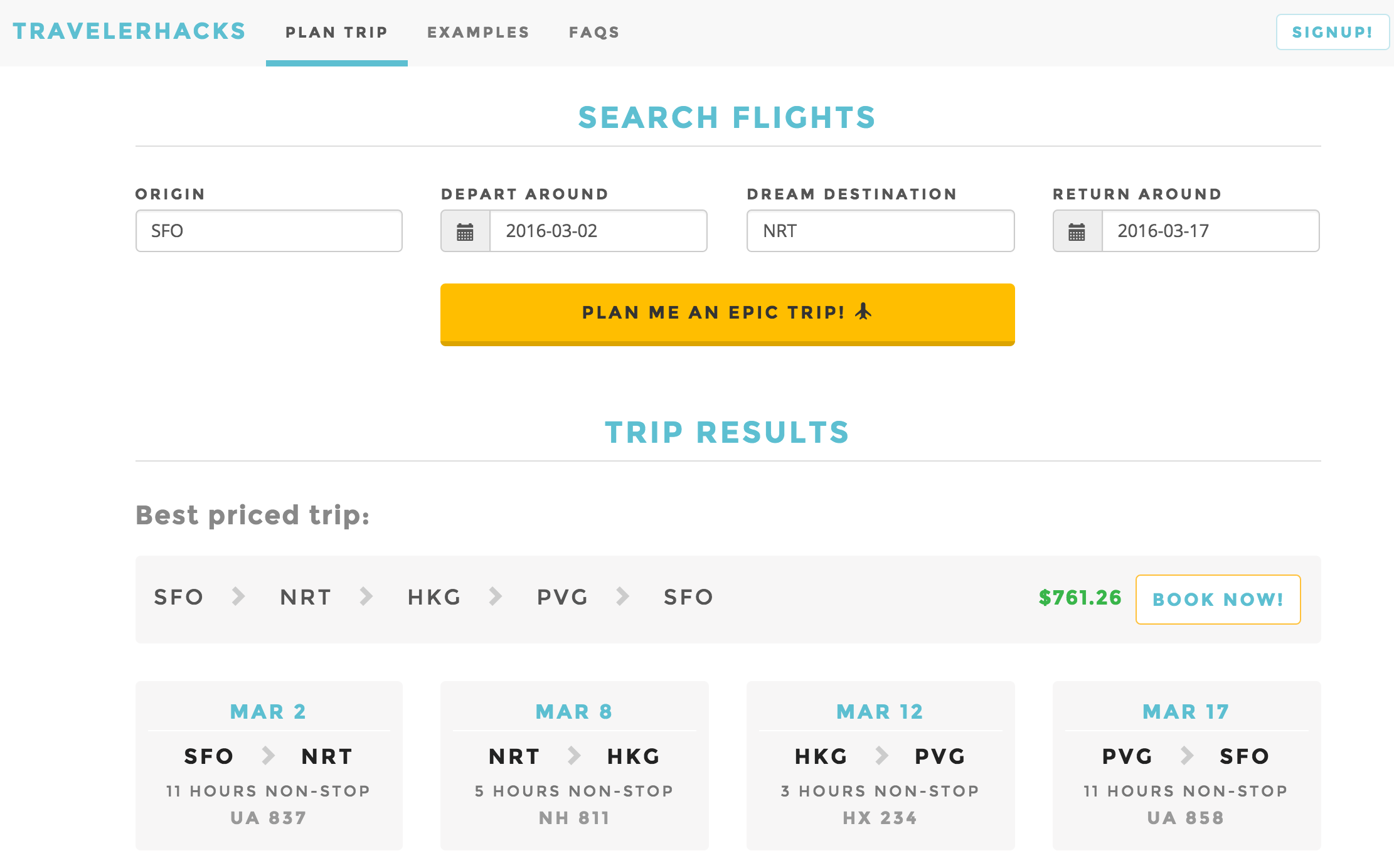1394x868 pixels.
Task: Click the Return Around date field
Action: [x=1210, y=231]
